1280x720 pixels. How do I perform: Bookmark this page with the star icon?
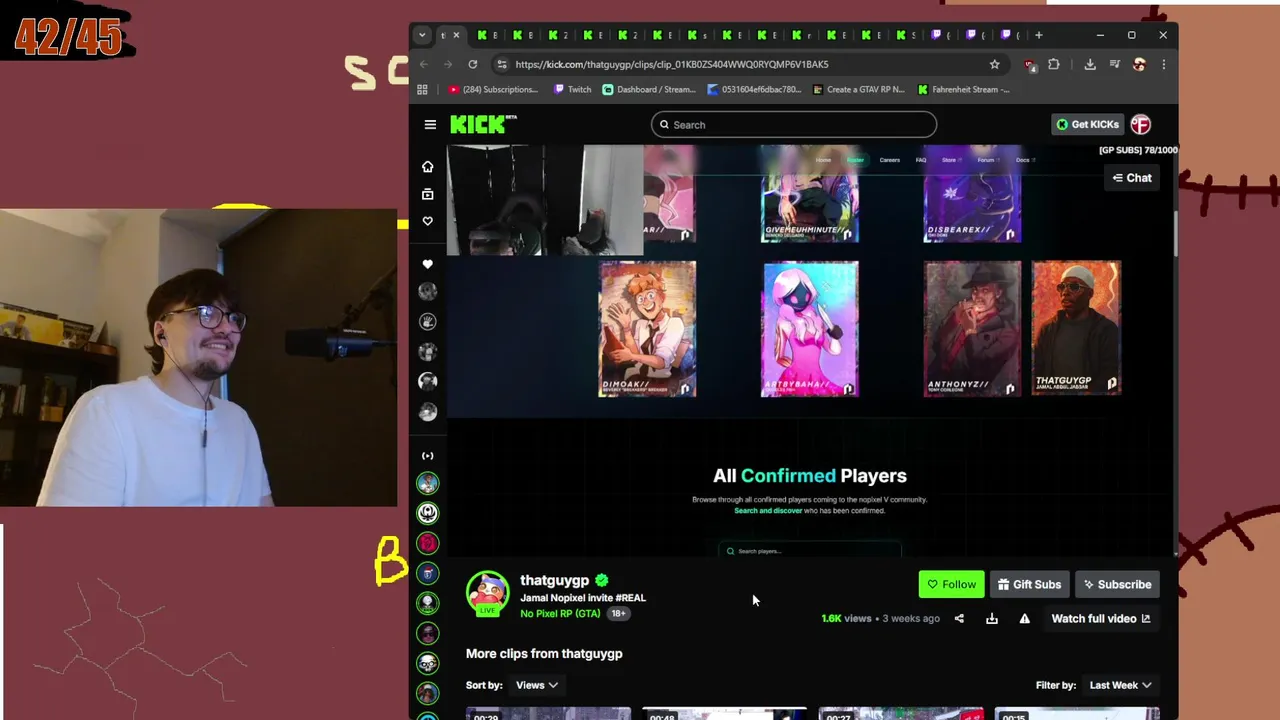(x=994, y=64)
